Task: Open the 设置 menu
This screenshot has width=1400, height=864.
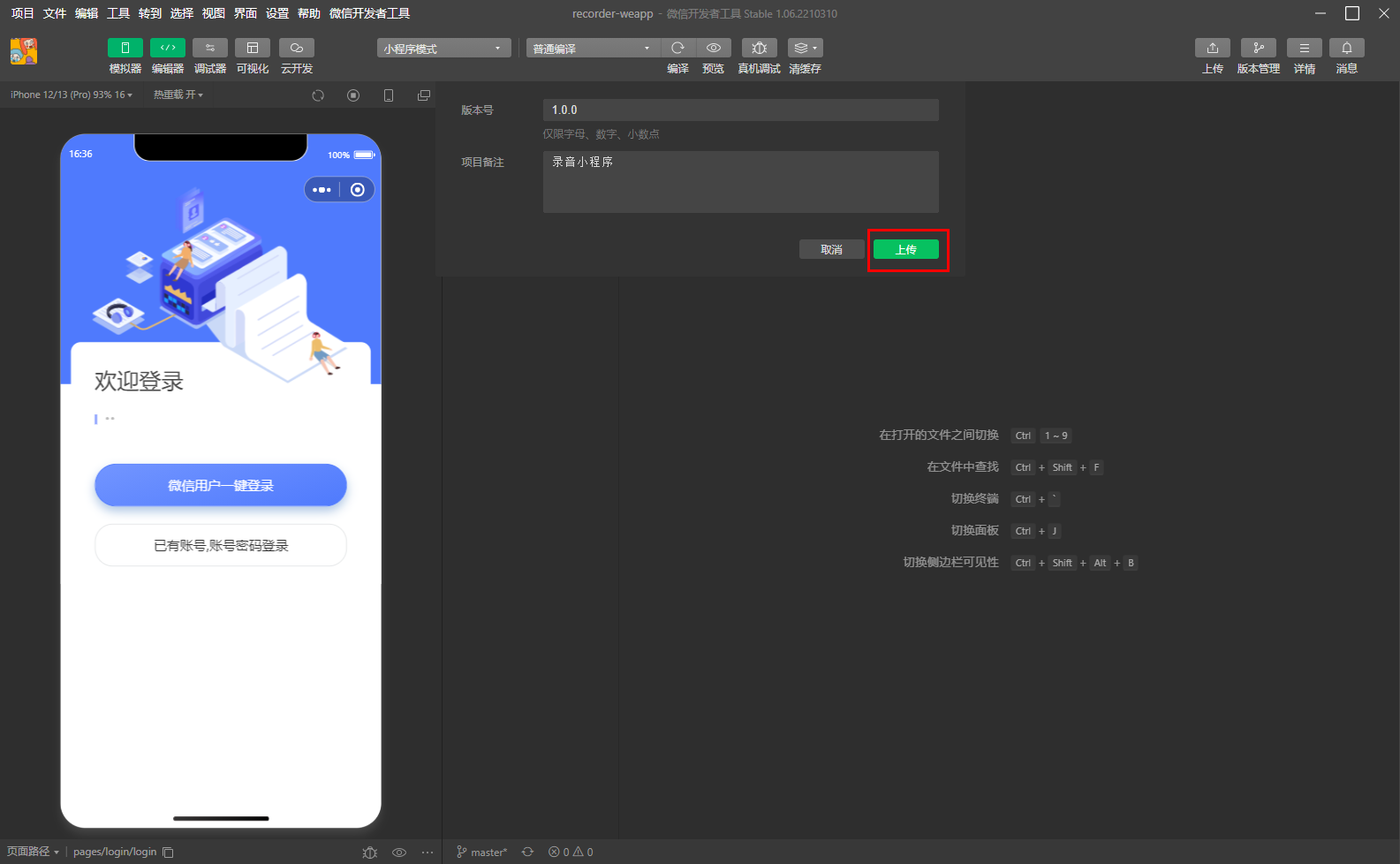Action: [x=277, y=13]
